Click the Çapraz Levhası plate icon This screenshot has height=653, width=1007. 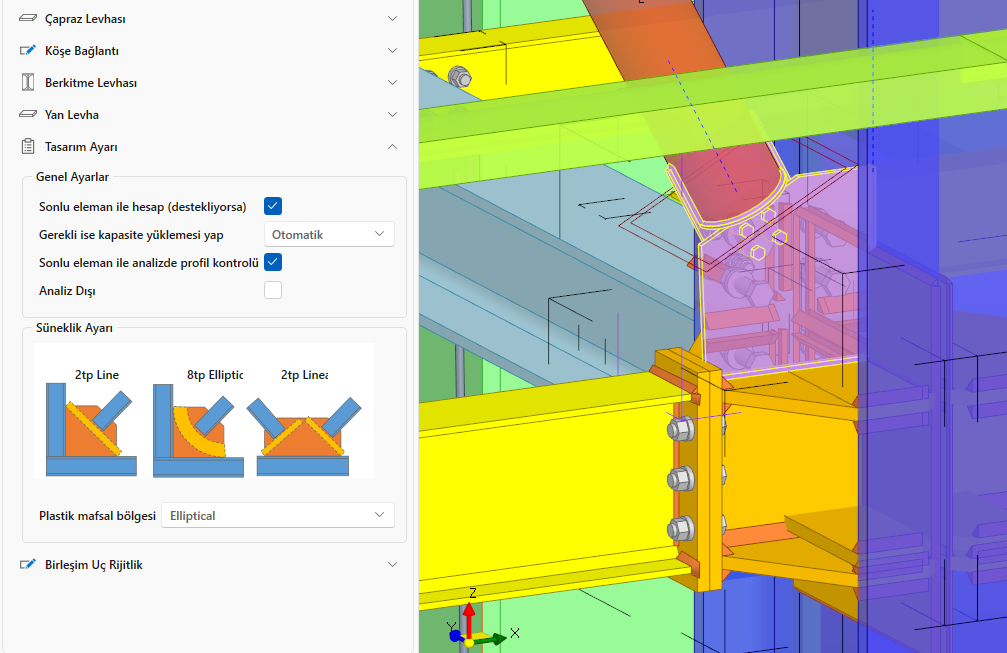28,19
